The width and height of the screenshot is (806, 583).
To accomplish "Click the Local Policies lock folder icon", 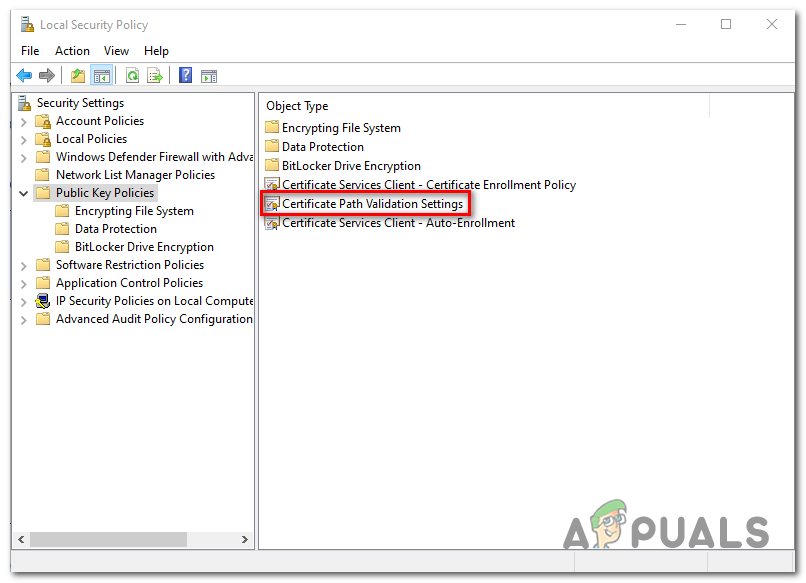I will pyautogui.click(x=43, y=139).
